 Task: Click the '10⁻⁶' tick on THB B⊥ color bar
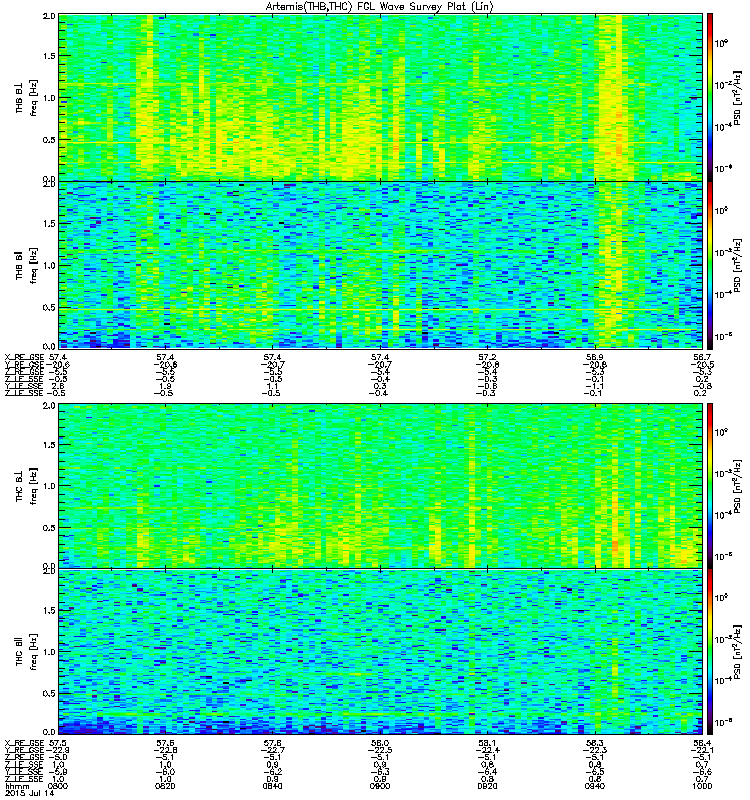(723, 168)
